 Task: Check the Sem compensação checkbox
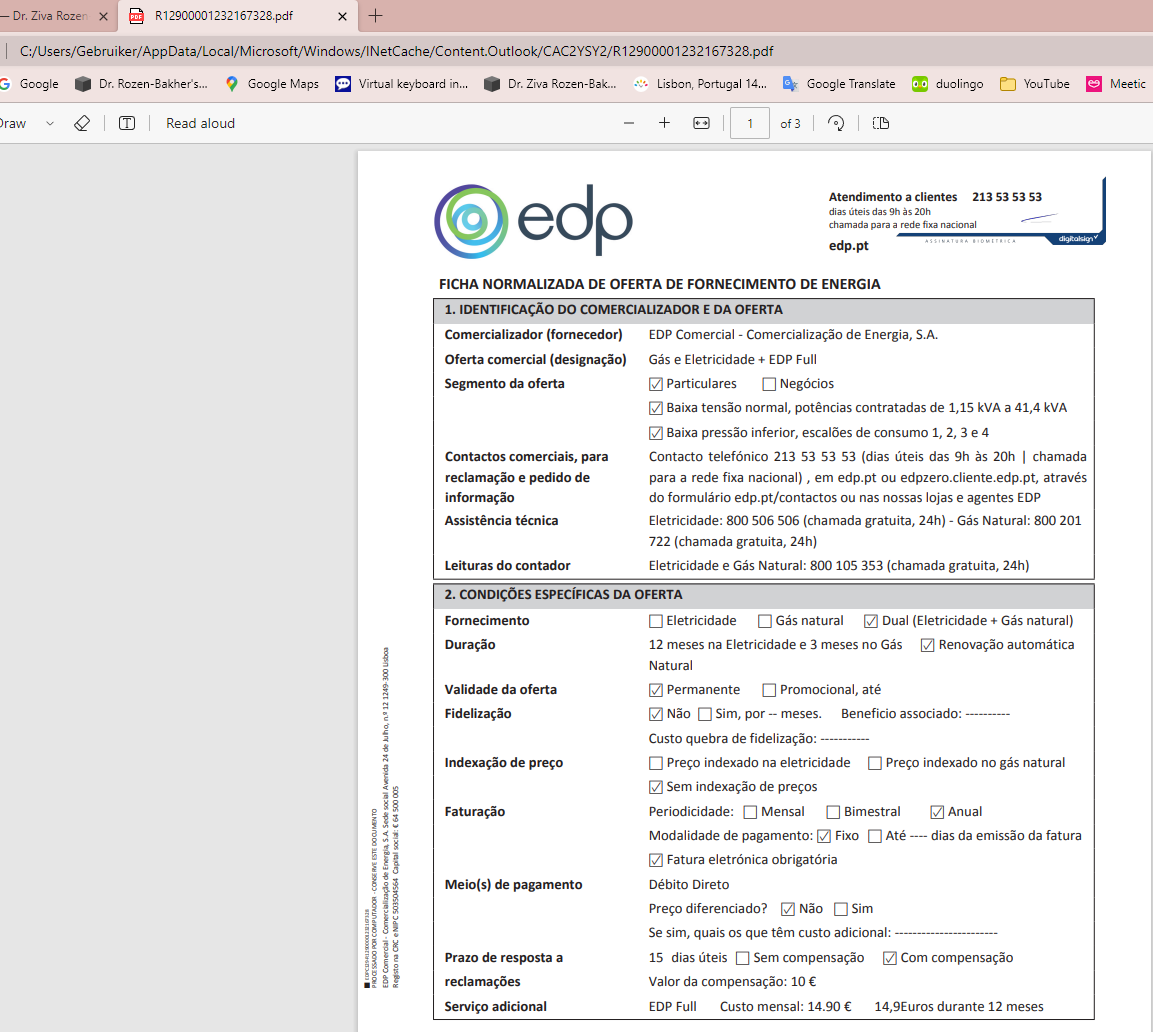[x=743, y=958]
